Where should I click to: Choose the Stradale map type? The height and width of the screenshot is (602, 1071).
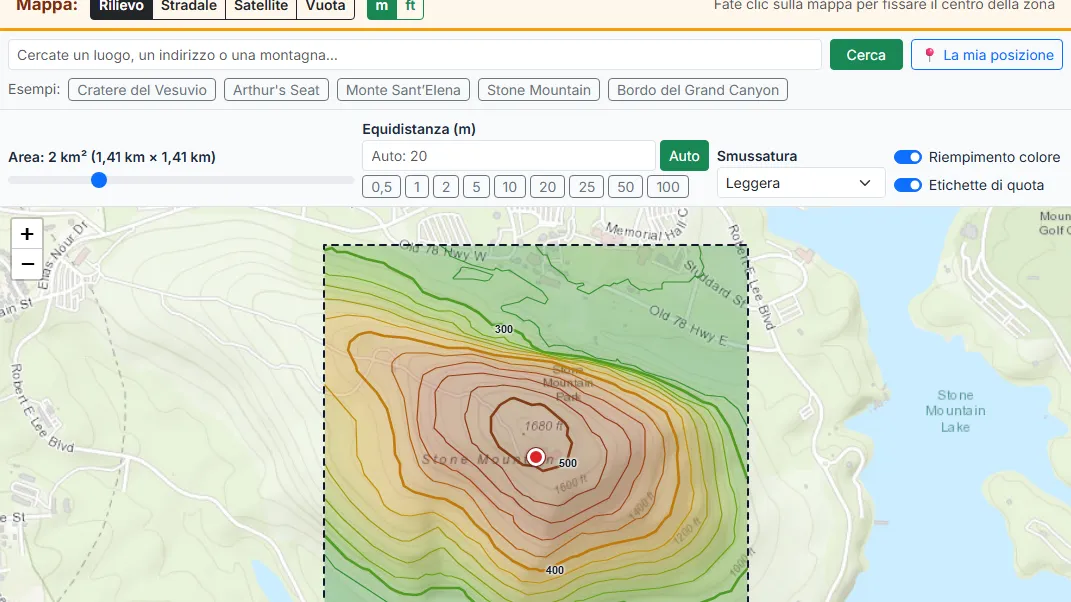[x=189, y=6]
